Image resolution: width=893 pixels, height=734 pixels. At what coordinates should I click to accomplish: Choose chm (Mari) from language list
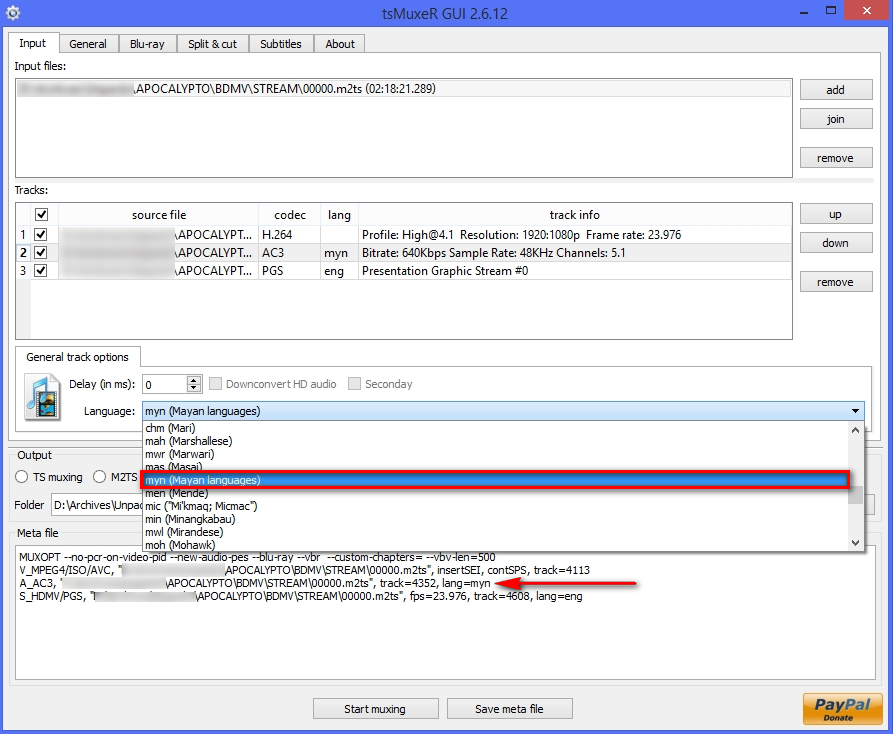[494, 428]
